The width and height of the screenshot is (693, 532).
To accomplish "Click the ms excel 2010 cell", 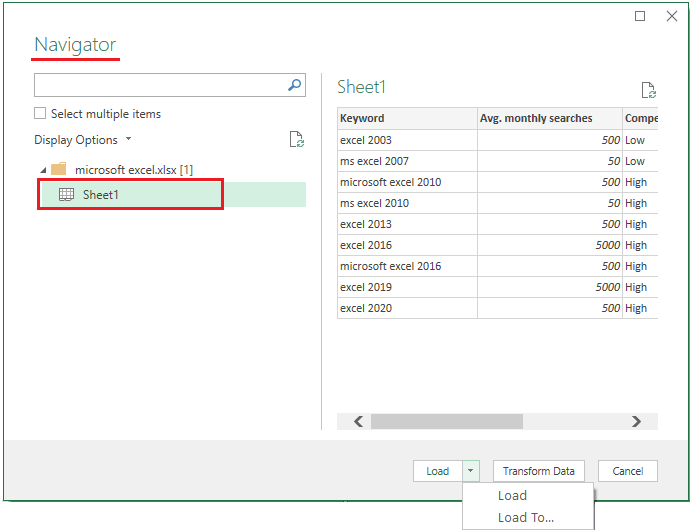I will click(x=407, y=203).
